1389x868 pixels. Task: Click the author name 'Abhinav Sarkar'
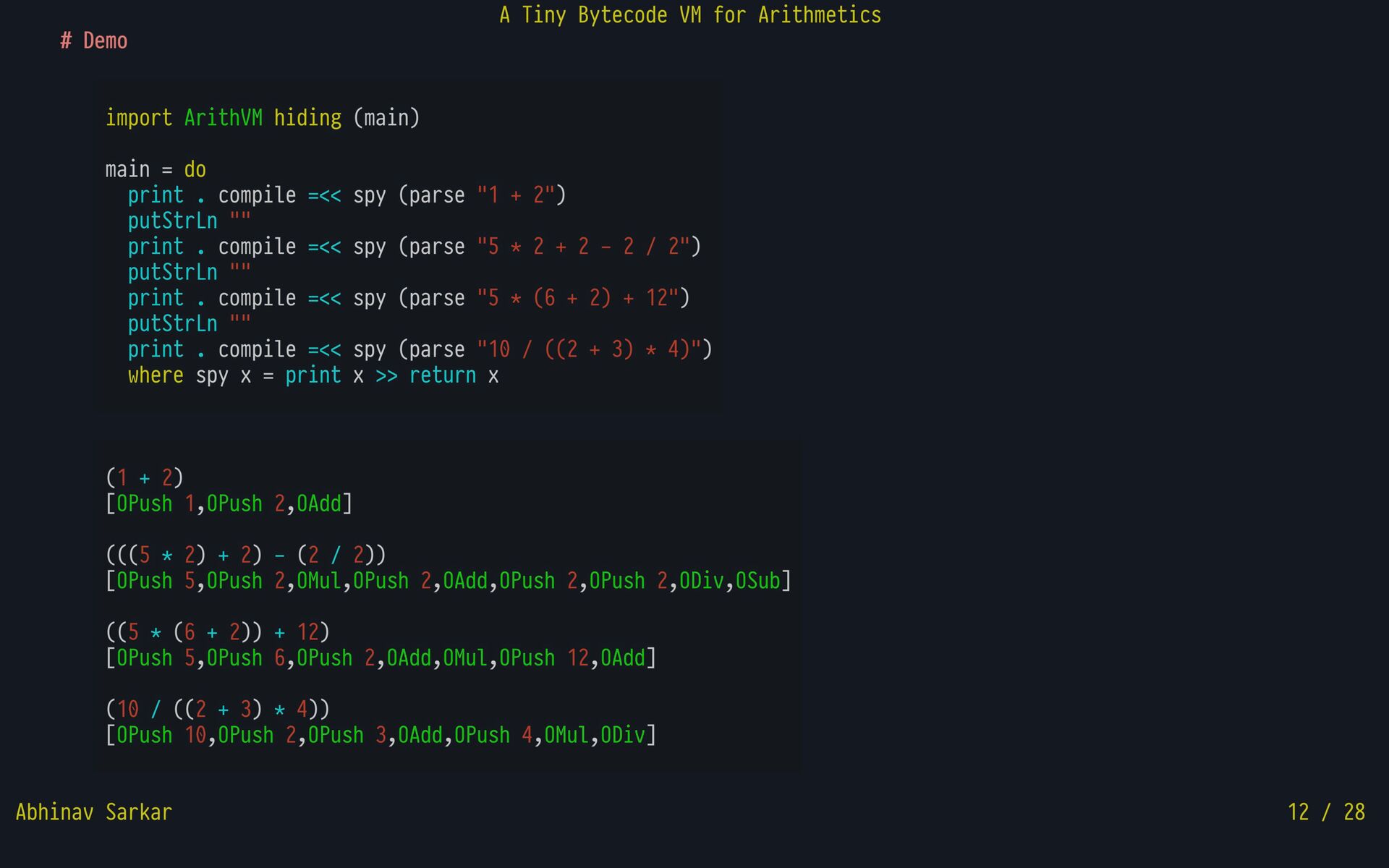pyautogui.click(x=94, y=812)
